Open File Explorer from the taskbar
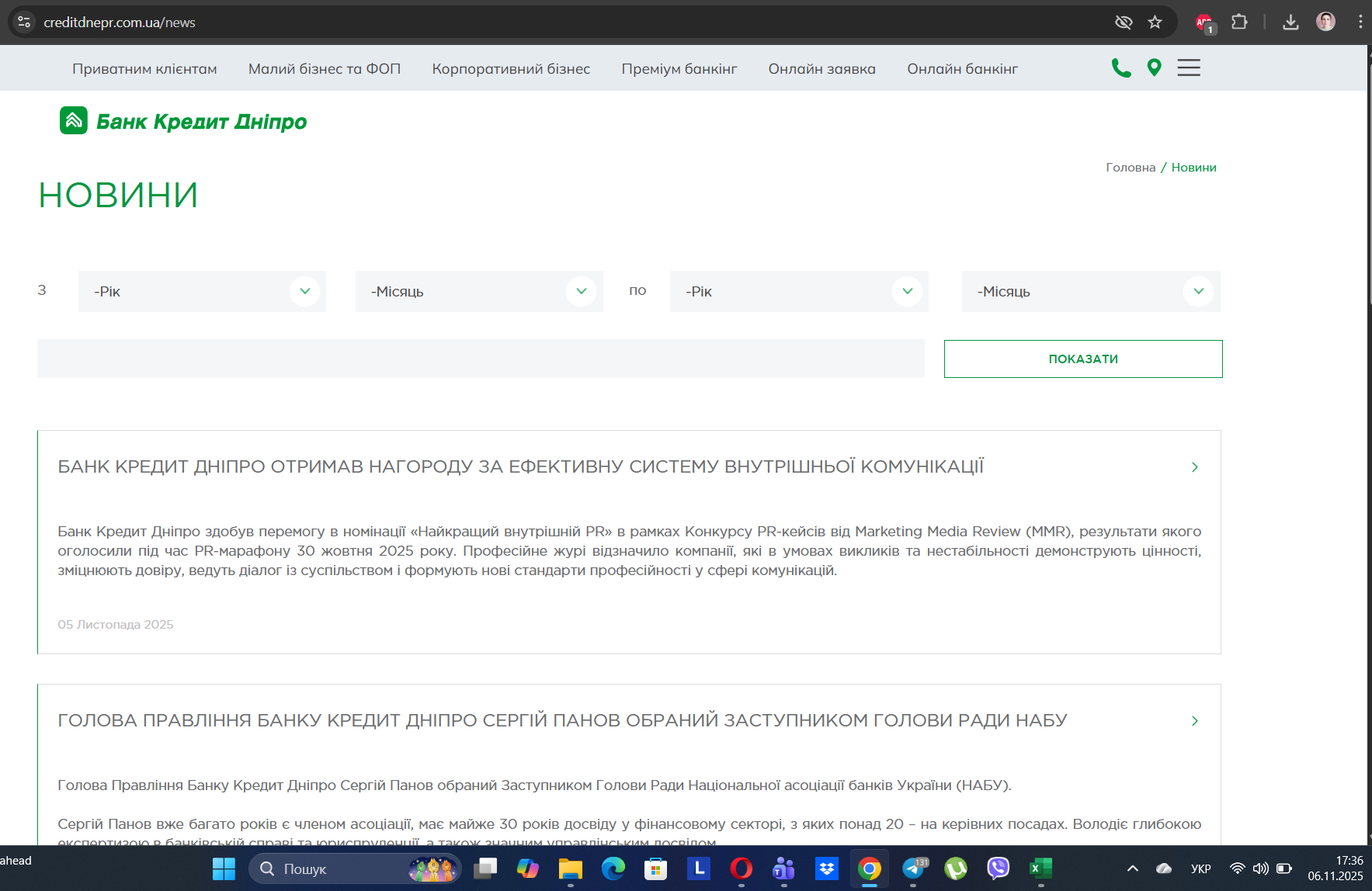 point(571,868)
